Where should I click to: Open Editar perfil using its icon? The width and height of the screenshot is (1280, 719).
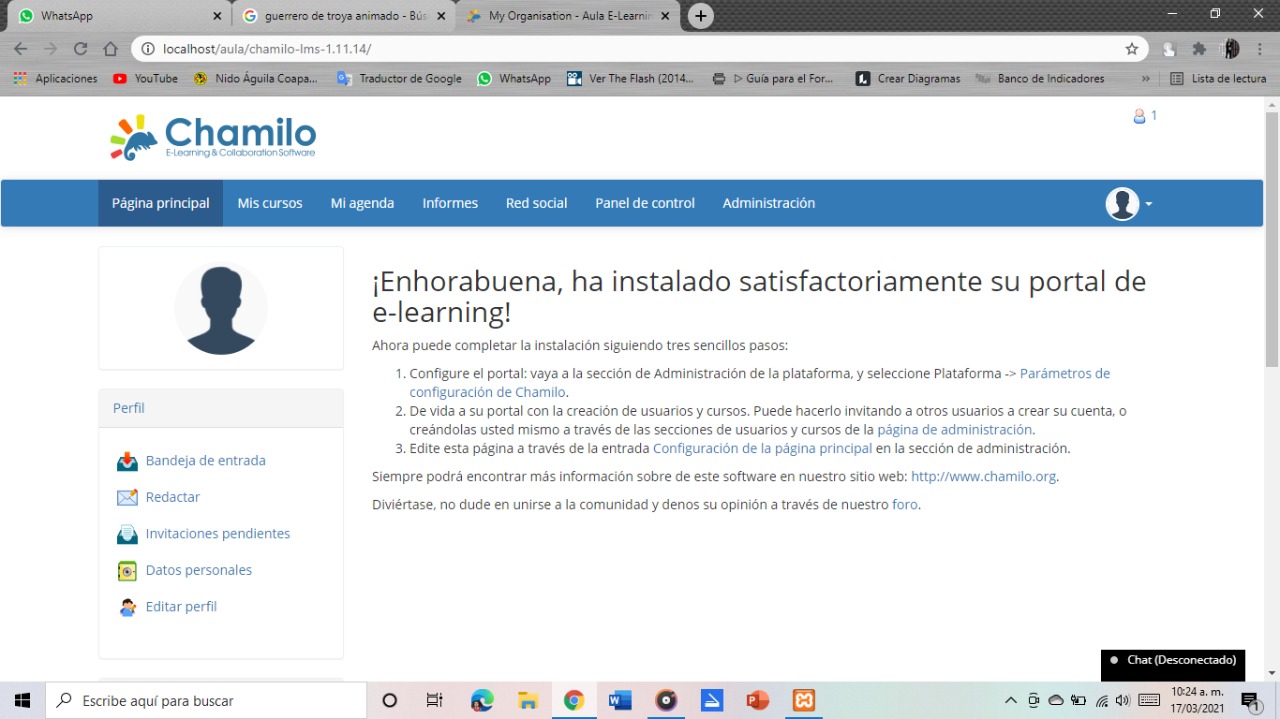[x=127, y=606]
